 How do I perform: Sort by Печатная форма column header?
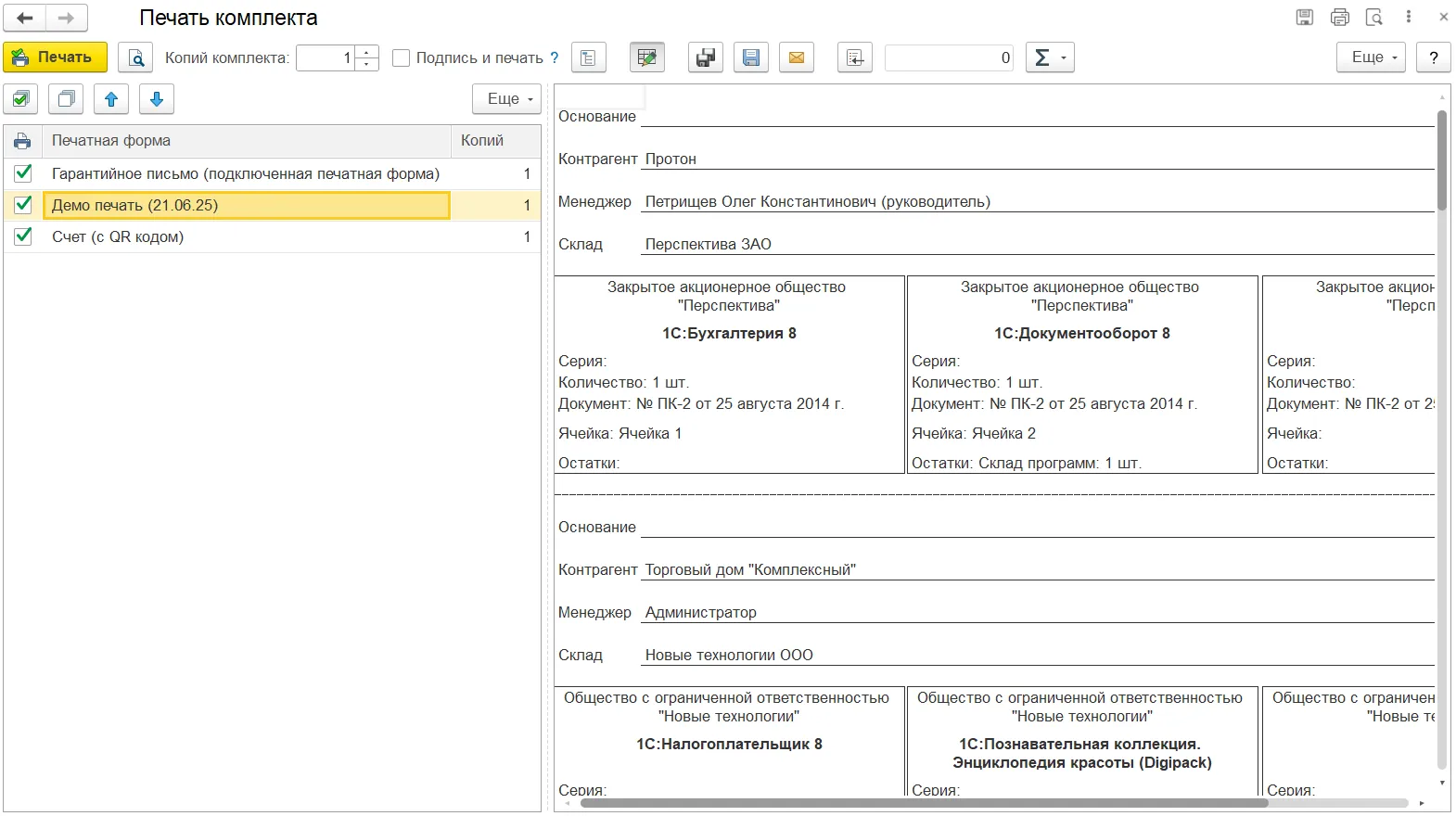[247, 141]
